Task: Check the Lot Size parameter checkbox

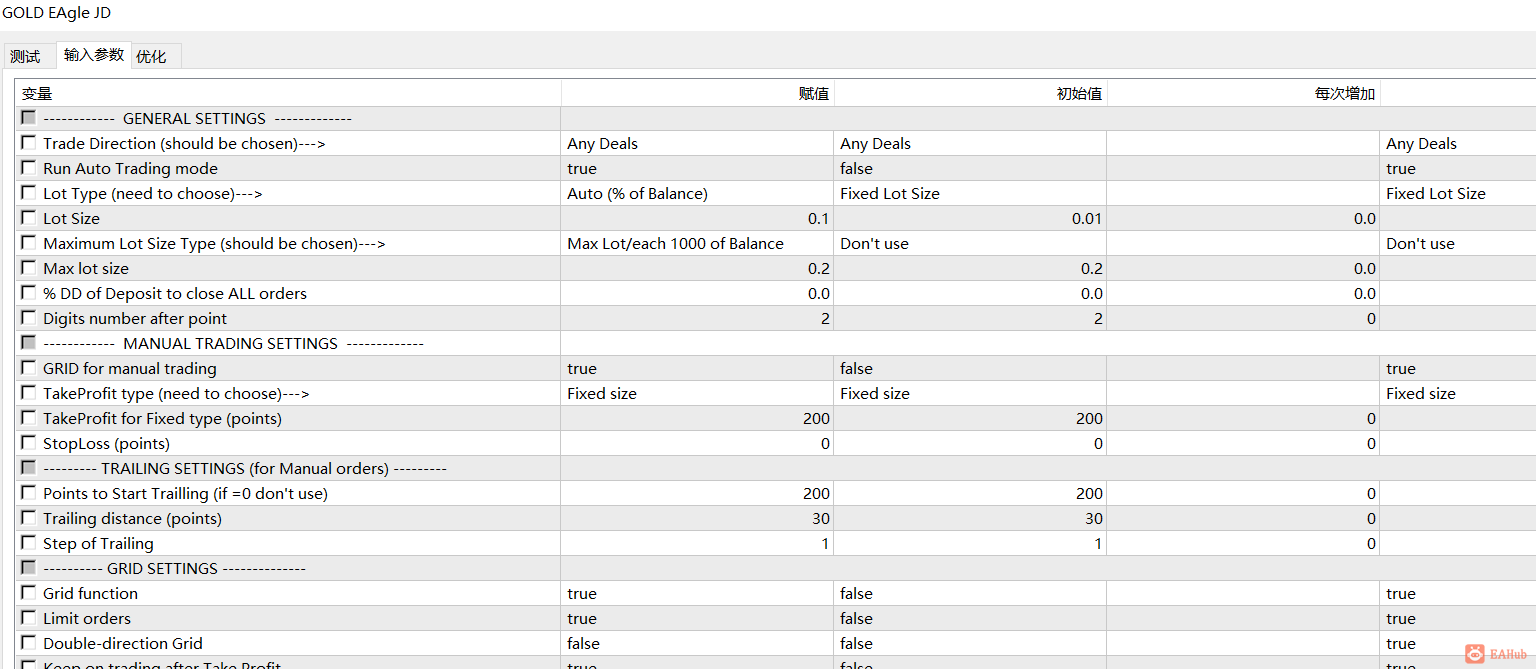Action: point(28,218)
